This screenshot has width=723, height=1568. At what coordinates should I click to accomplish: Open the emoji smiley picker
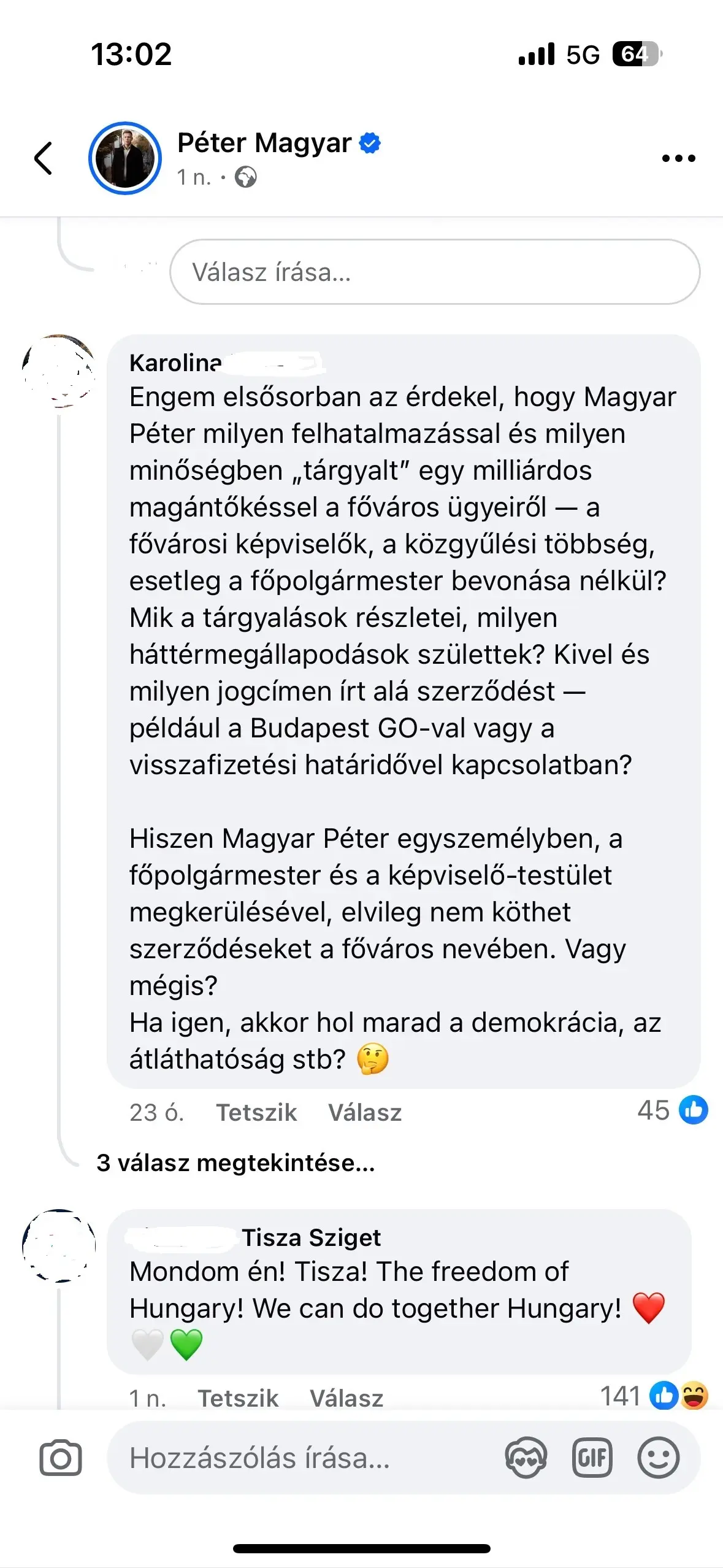658,1458
